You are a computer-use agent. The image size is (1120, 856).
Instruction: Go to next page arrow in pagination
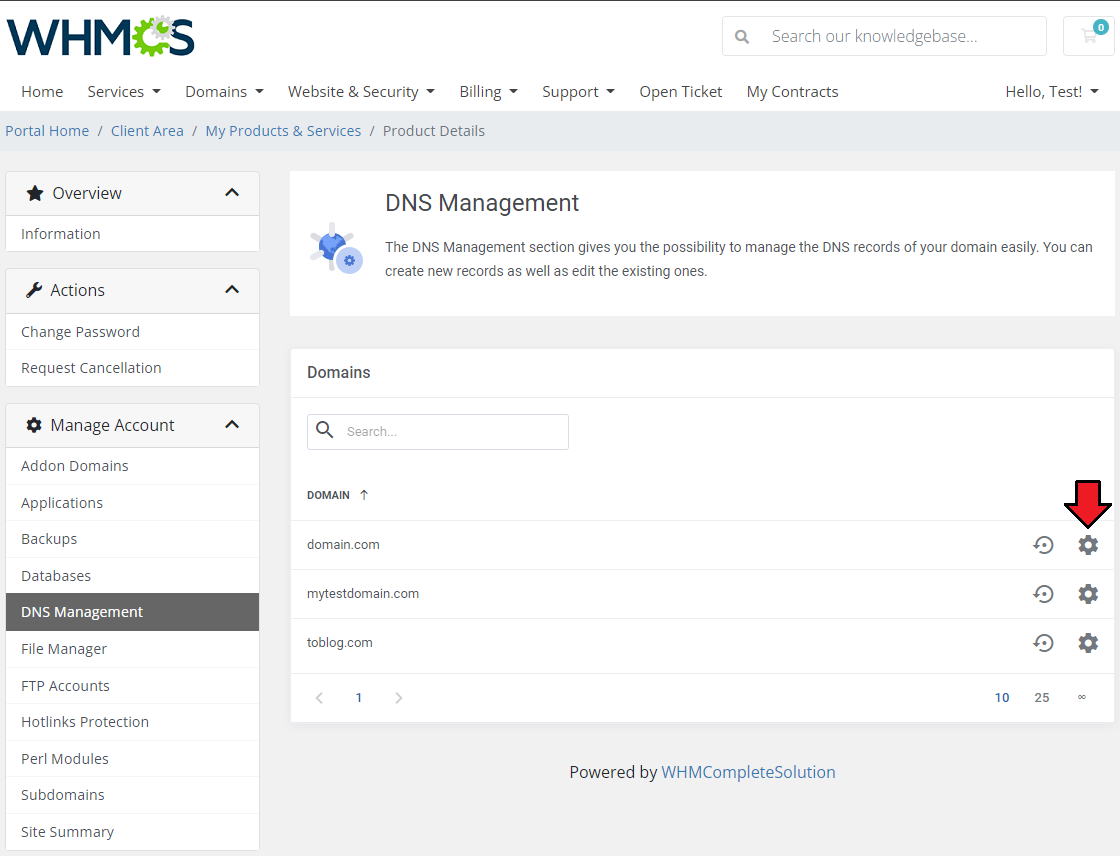tap(399, 697)
